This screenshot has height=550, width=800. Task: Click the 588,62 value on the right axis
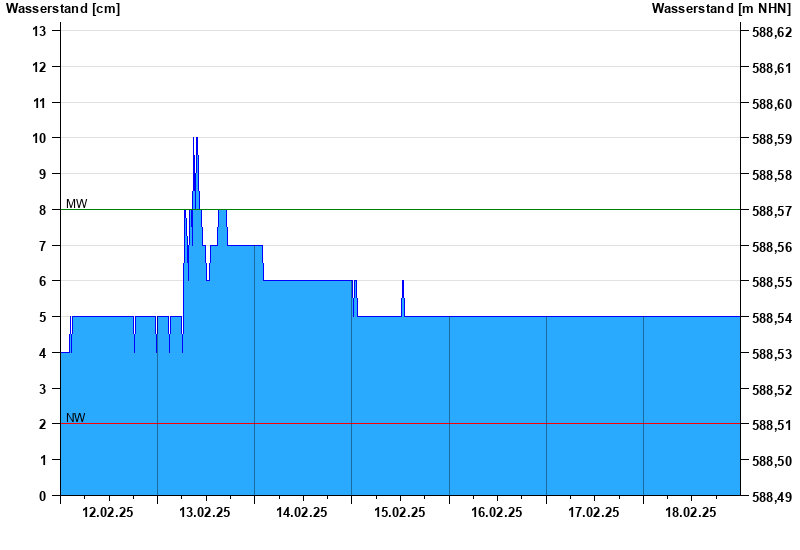(x=771, y=32)
